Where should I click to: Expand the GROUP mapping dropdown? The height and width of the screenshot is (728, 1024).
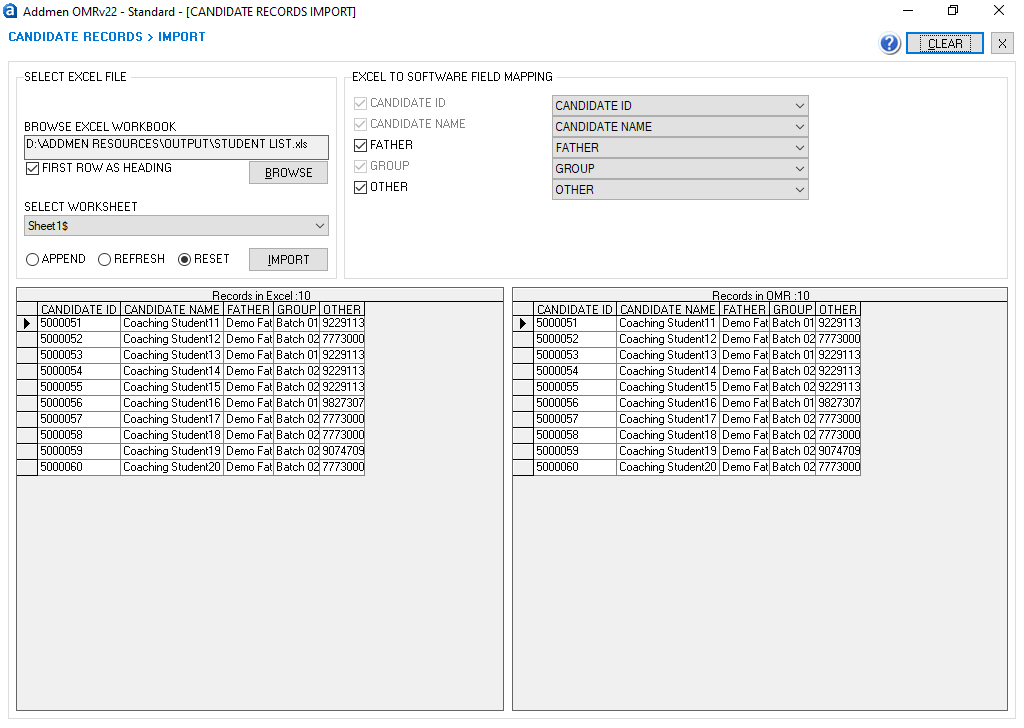pyautogui.click(x=679, y=169)
